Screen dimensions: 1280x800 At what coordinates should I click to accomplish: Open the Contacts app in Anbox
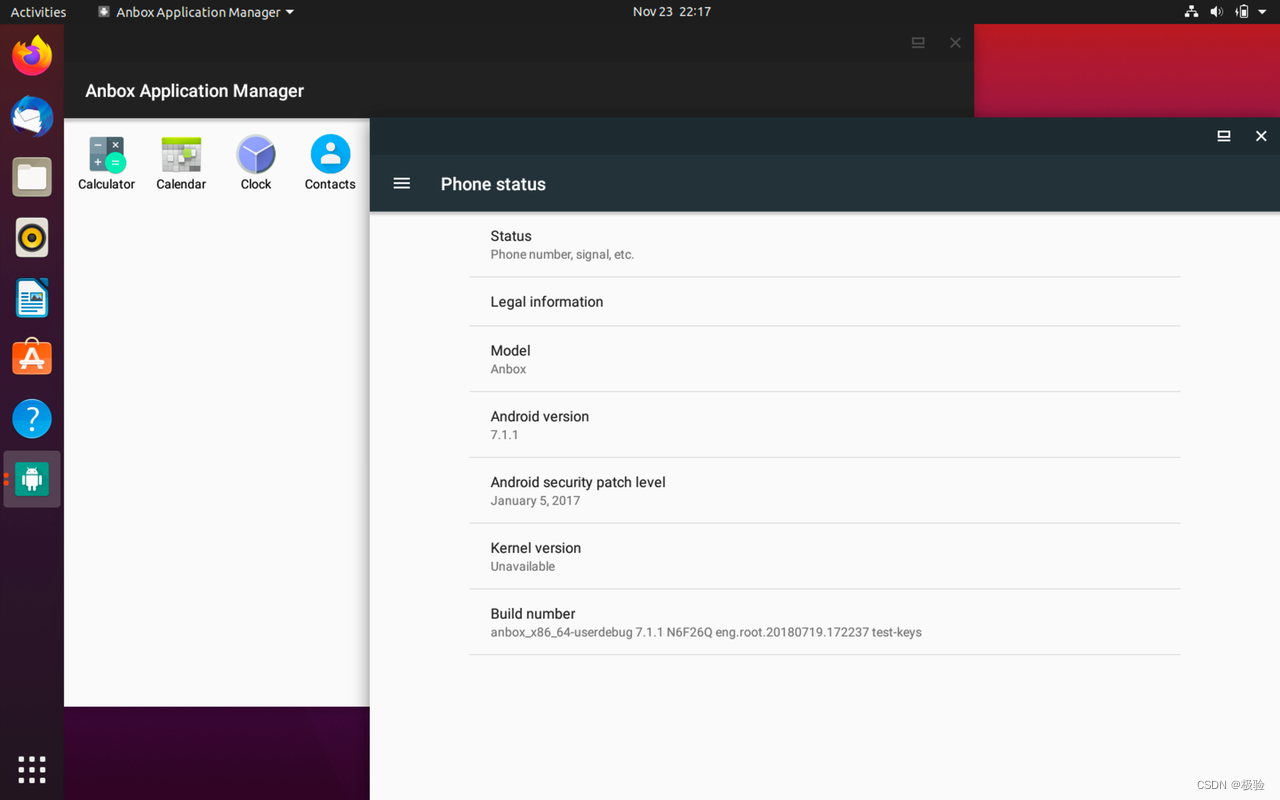point(330,162)
